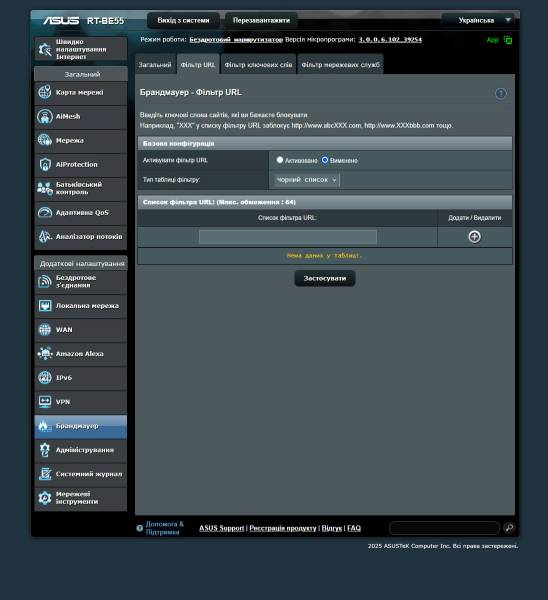548x600 pixels.
Task: Open Карта мережі globe icon
Action: 45,92
